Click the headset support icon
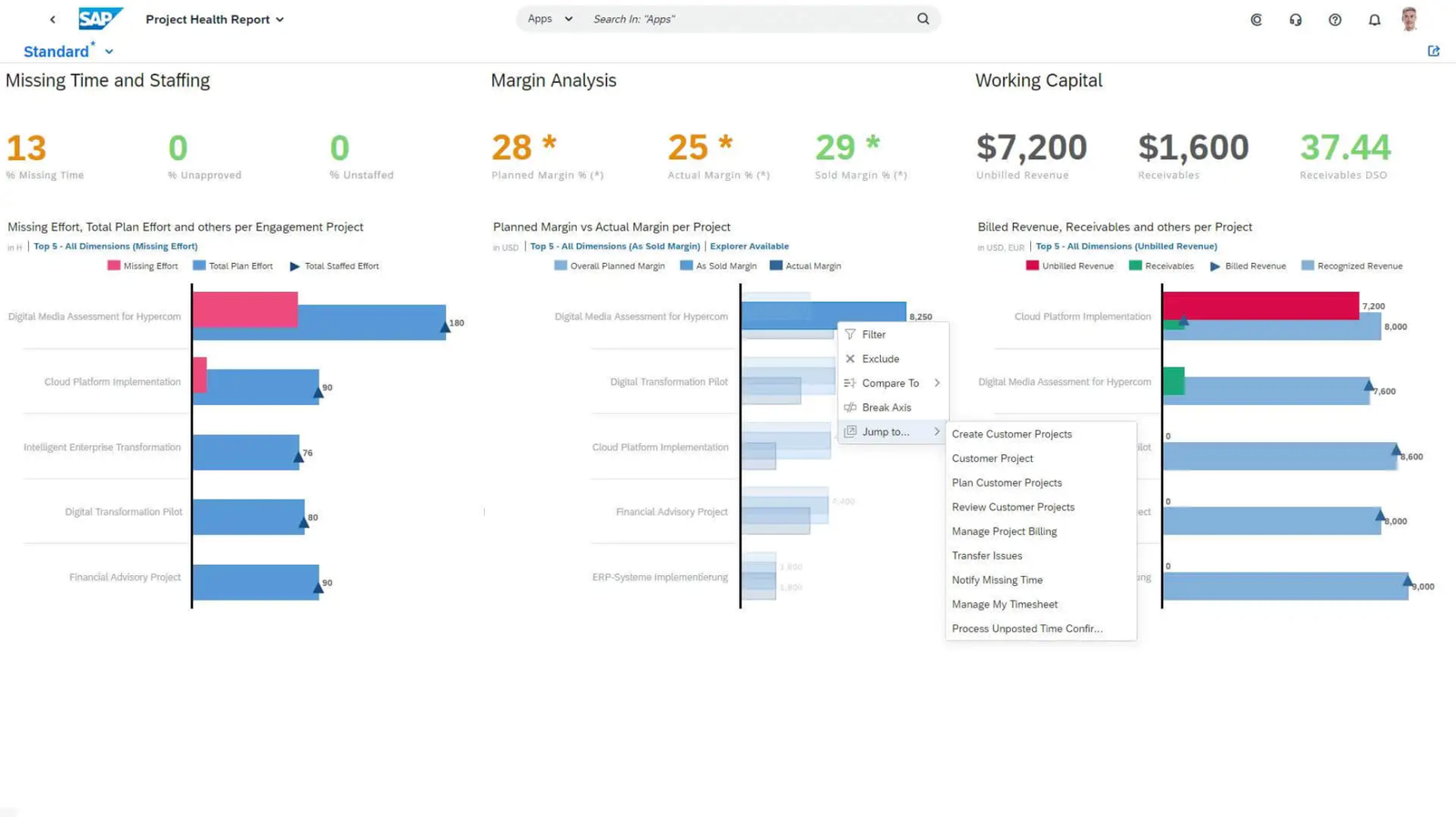This screenshot has height=817, width=1456. click(x=1295, y=20)
